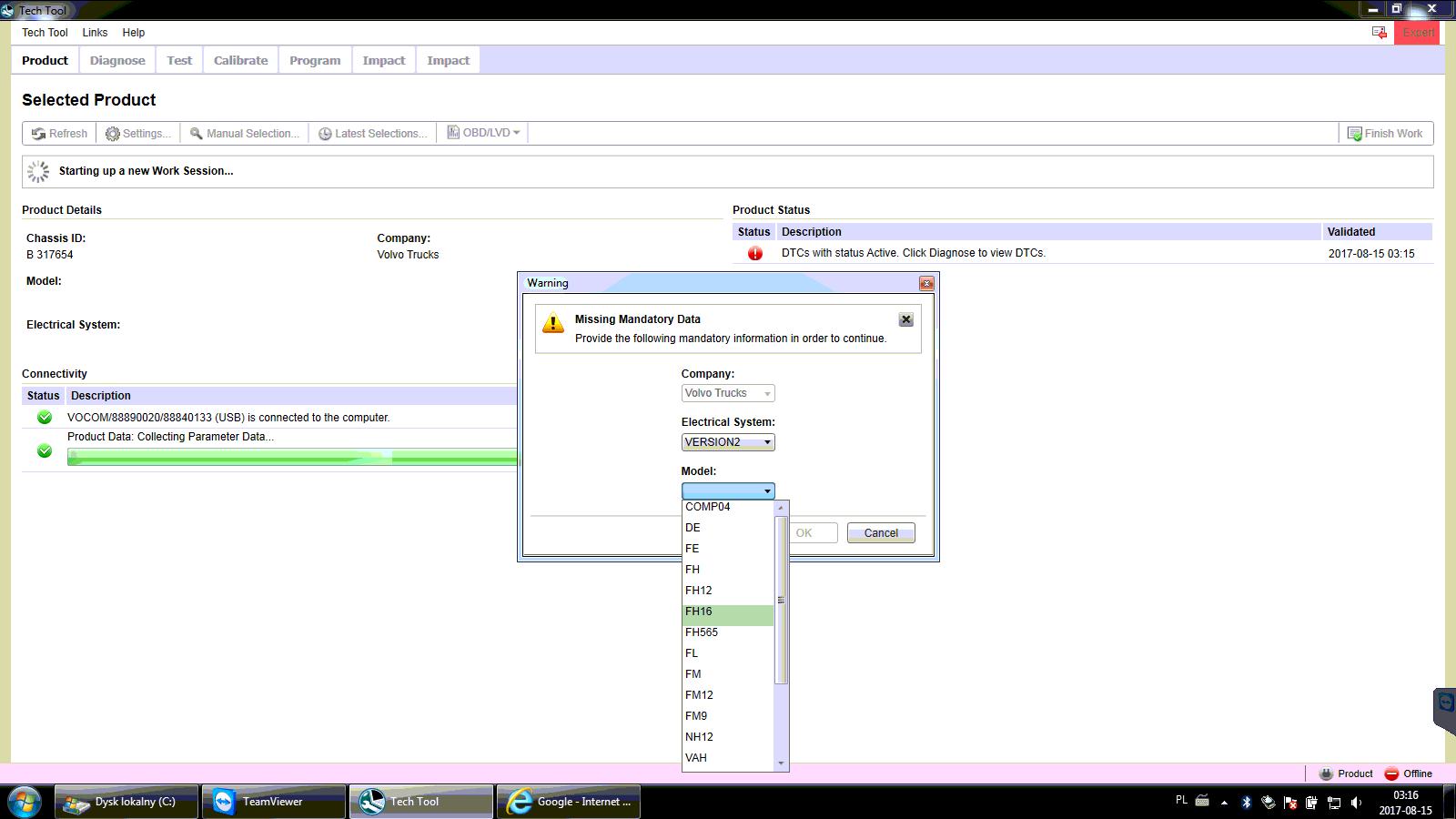Select FH16 from model list
Image resolution: width=1456 pixels, height=819 pixels.
coord(728,614)
